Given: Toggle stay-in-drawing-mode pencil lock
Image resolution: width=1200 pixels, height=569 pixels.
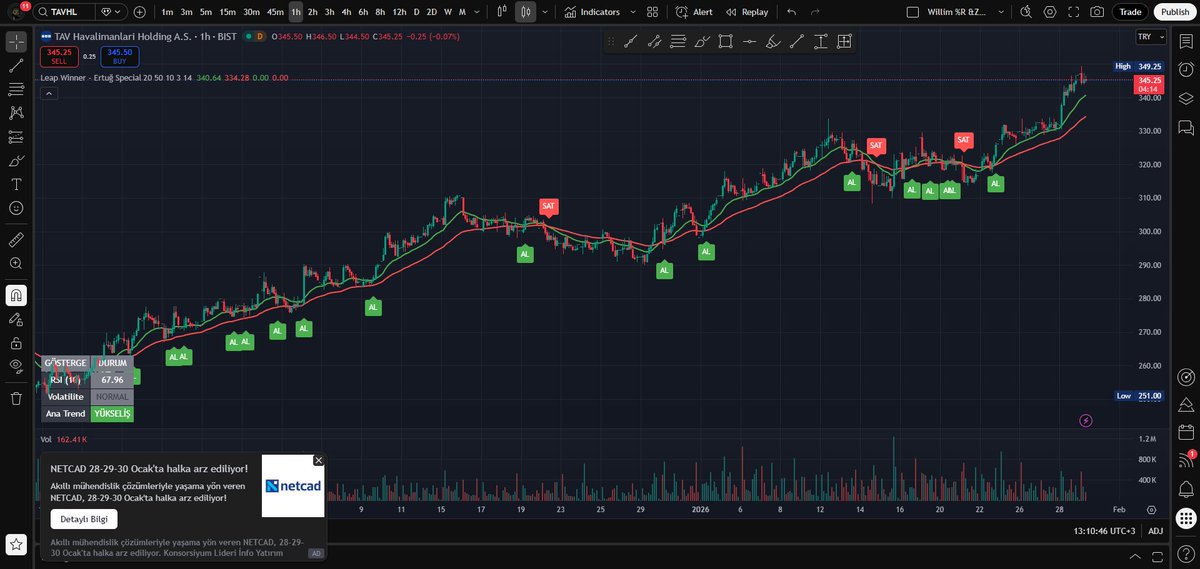Looking at the screenshot, I should 16,319.
